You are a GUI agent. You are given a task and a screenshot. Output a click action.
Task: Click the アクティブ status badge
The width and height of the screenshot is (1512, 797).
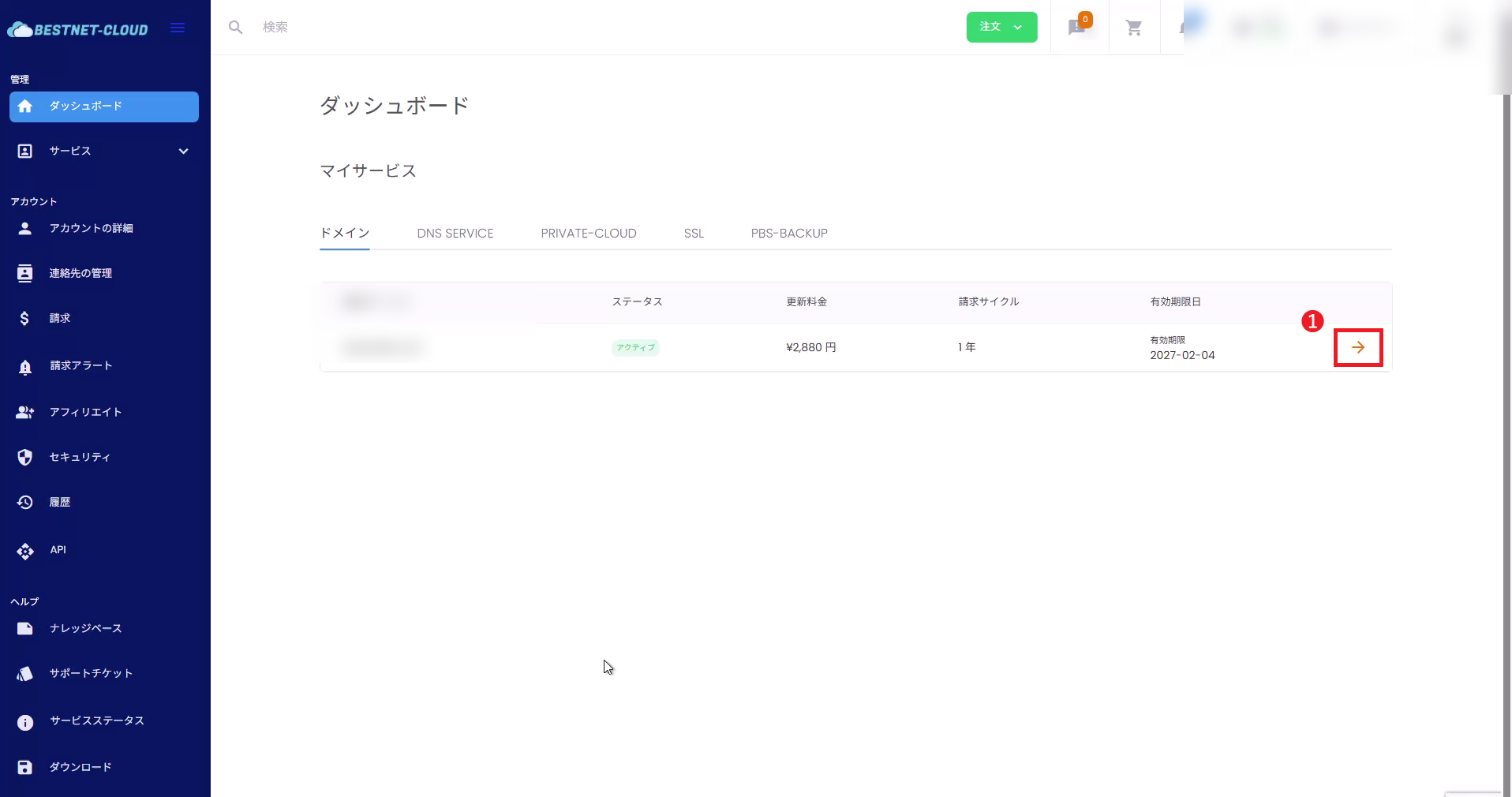point(635,348)
